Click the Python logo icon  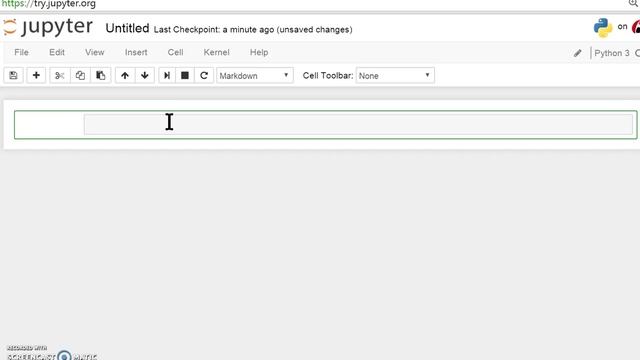click(x=603, y=28)
